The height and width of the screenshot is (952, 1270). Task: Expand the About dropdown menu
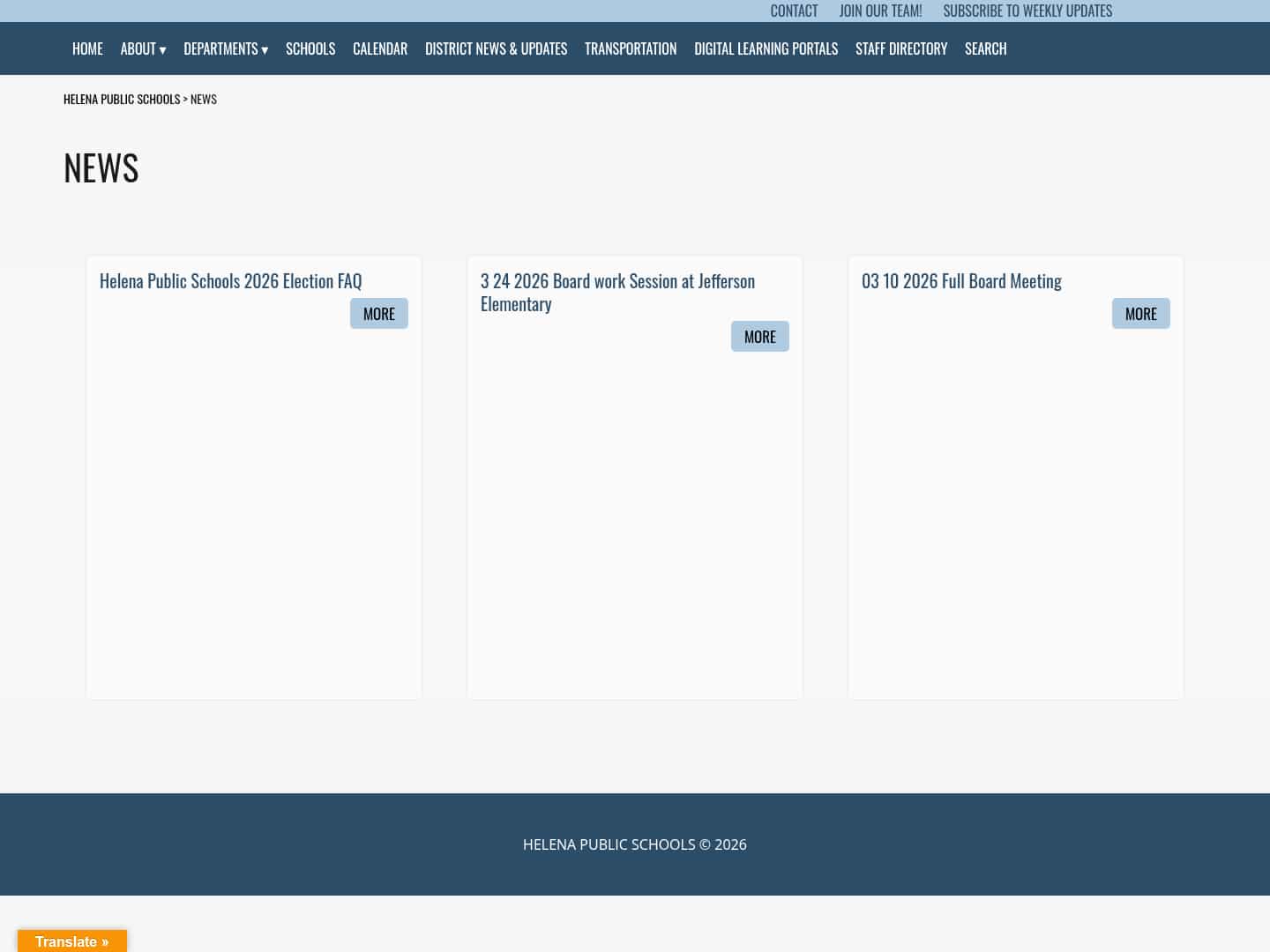click(143, 48)
